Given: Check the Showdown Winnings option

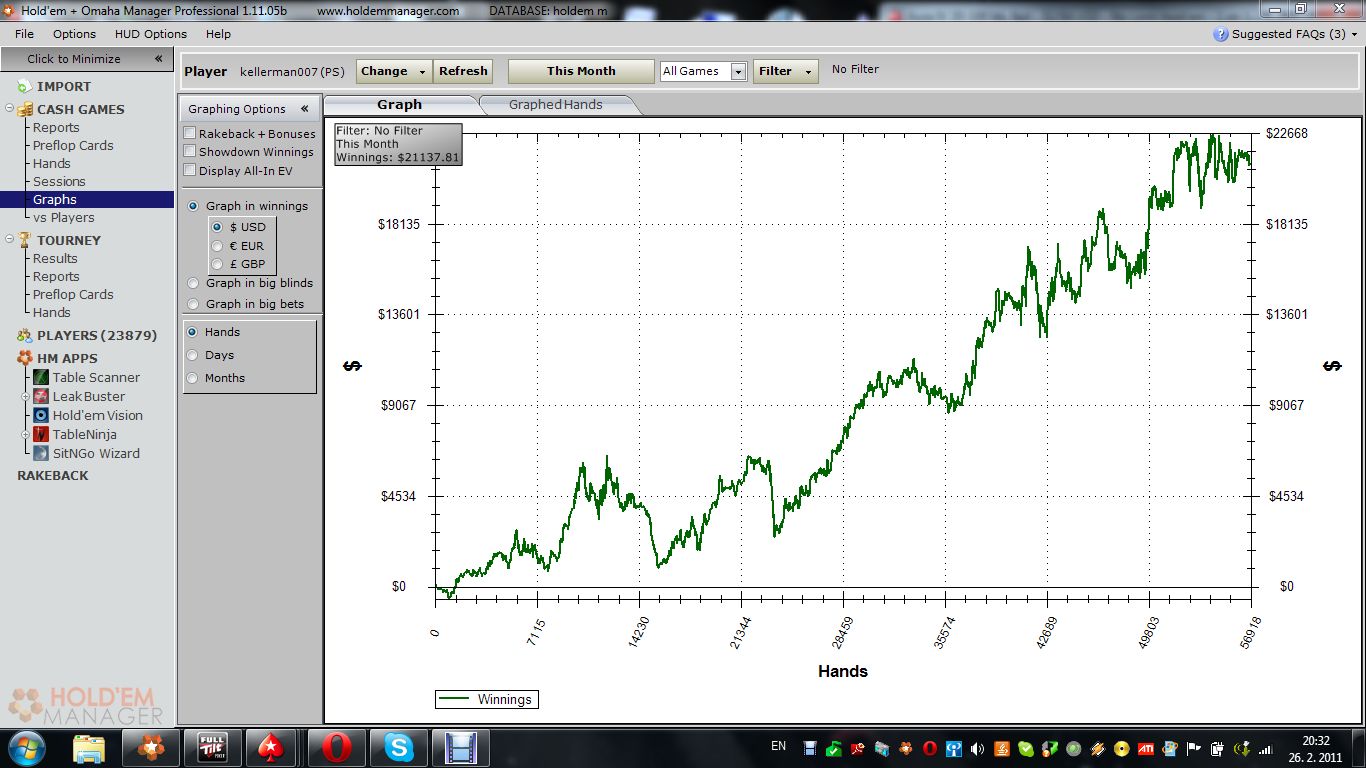Looking at the screenshot, I should [190, 152].
